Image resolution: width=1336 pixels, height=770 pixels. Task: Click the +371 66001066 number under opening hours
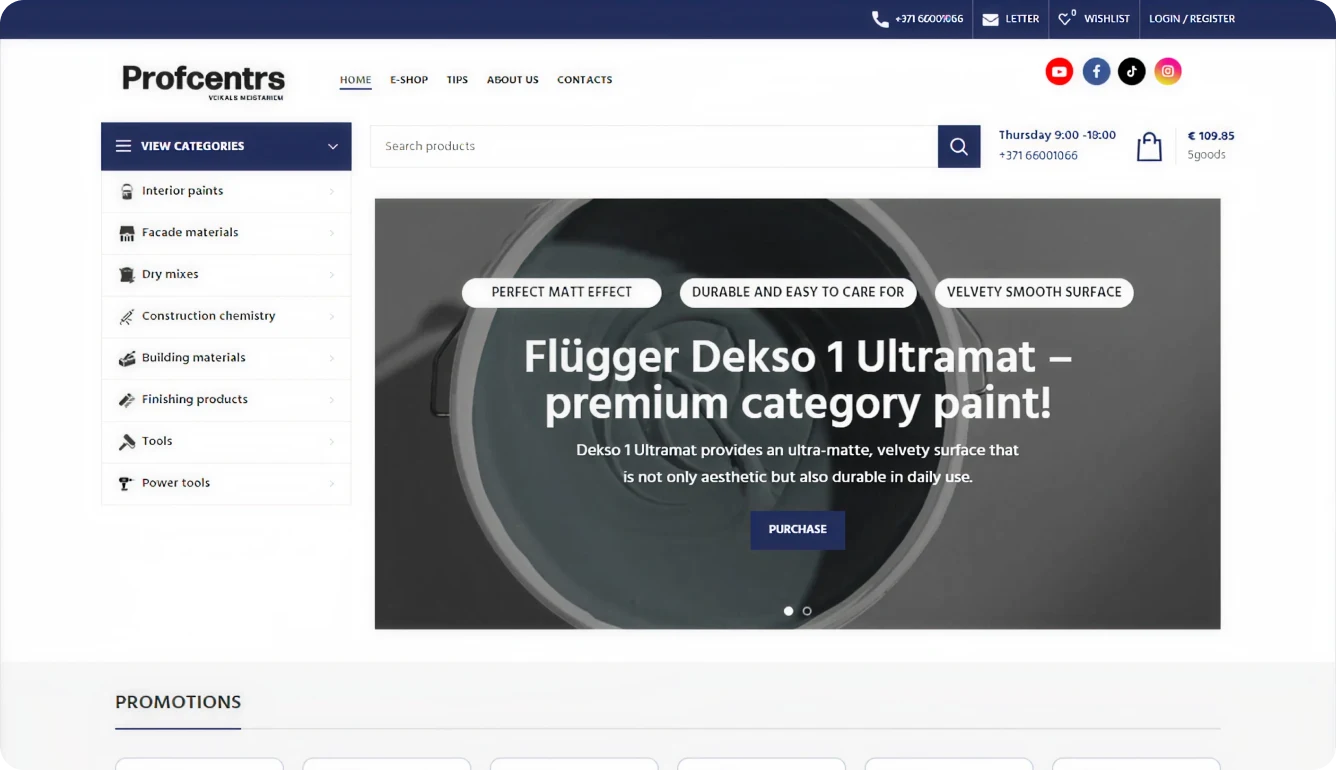click(1038, 156)
